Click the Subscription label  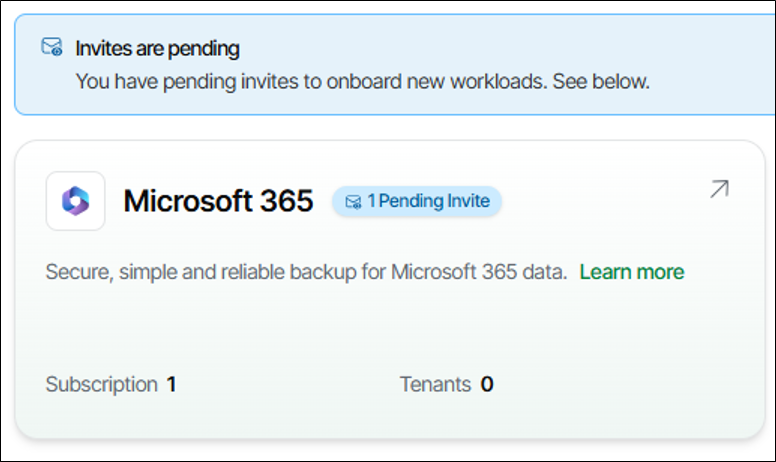tap(101, 384)
